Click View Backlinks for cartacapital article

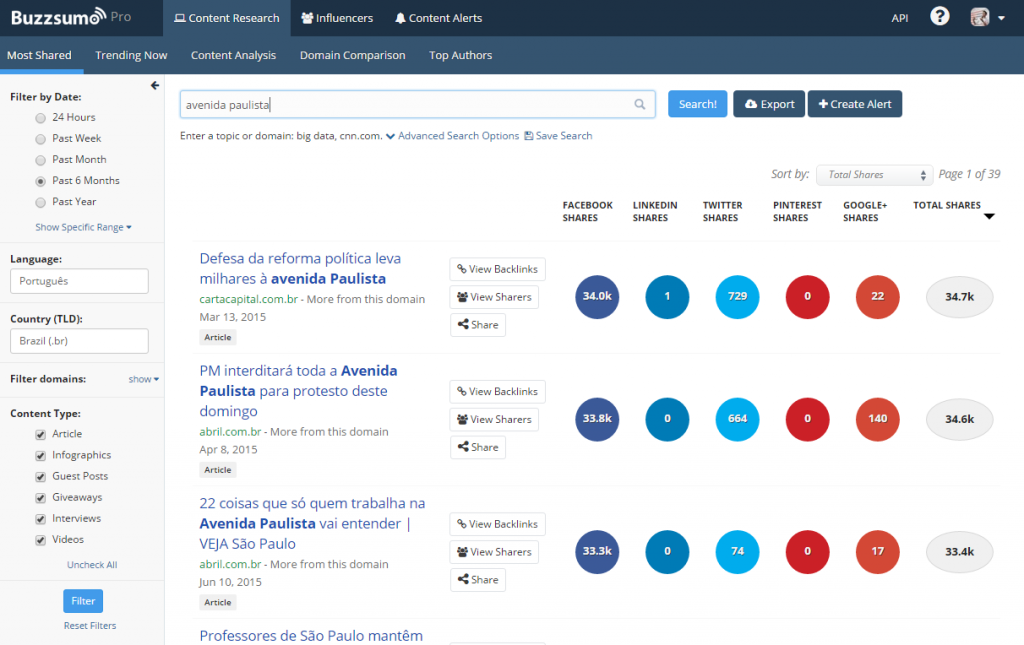(x=496, y=269)
